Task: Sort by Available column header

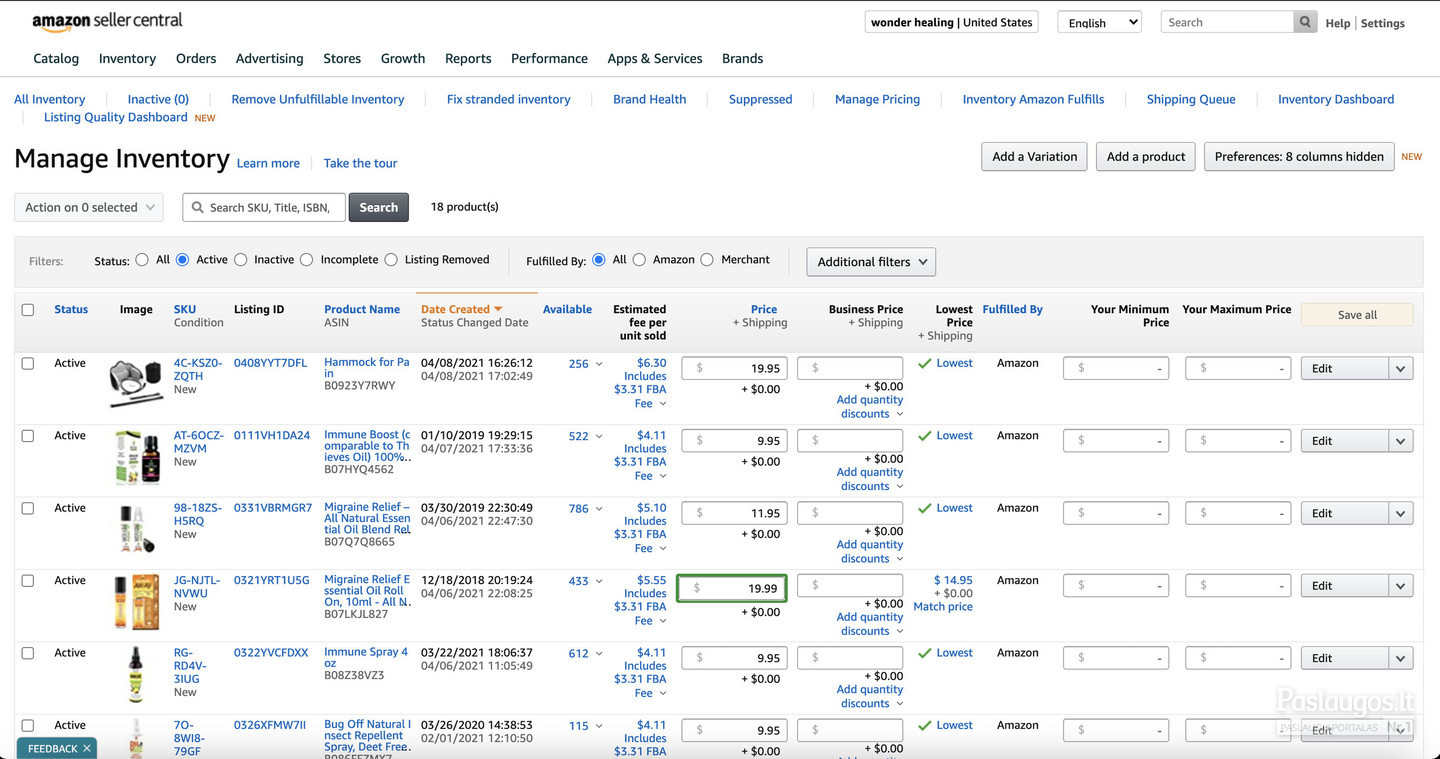Action: coord(567,309)
